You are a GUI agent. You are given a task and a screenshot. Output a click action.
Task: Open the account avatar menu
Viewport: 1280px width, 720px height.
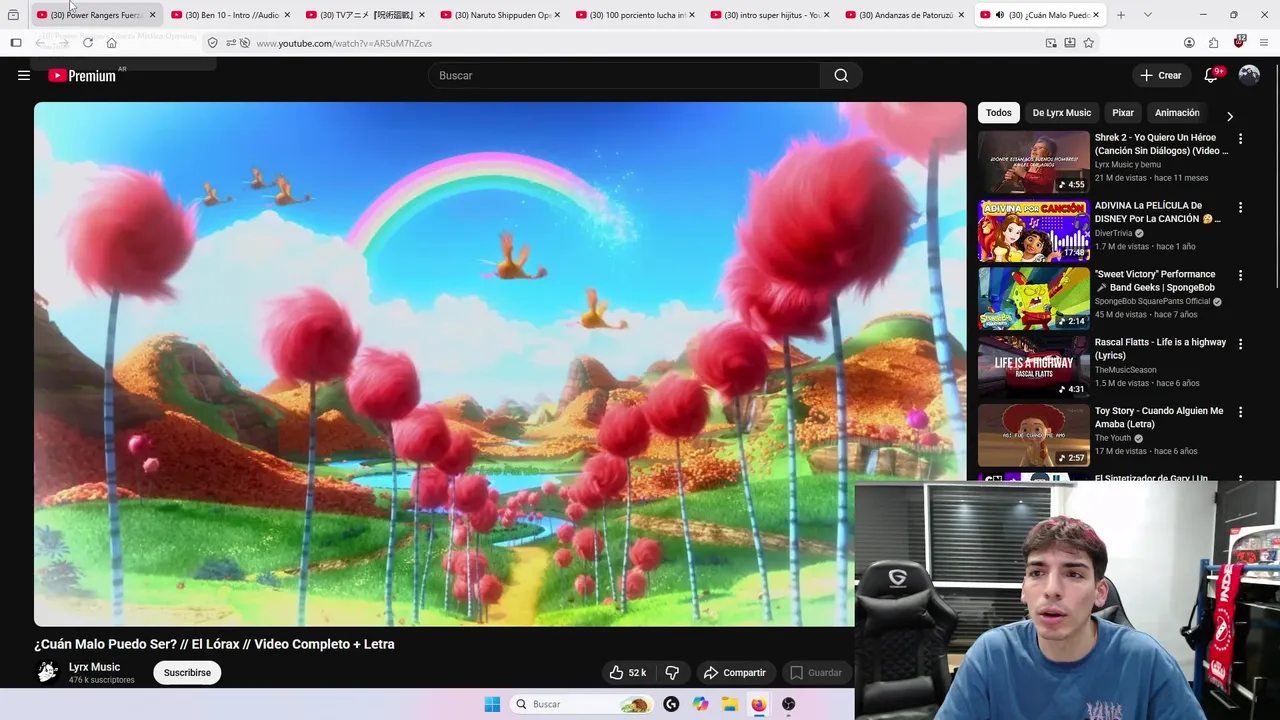(1249, 75)
